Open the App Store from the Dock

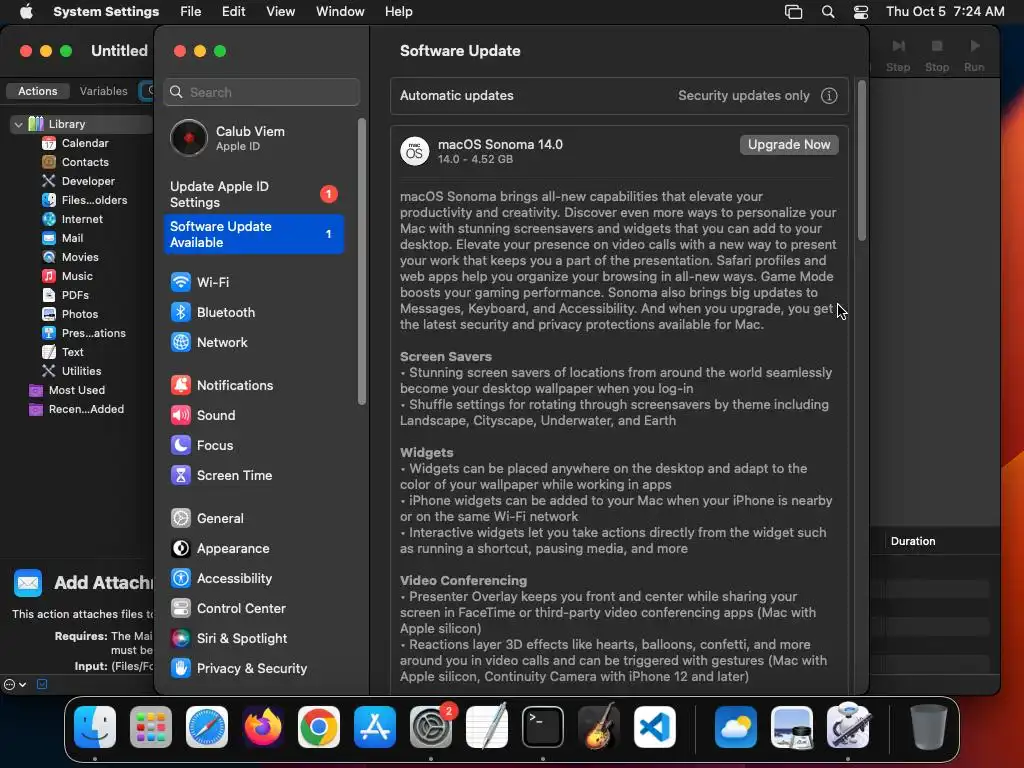(x=375, y=727)
